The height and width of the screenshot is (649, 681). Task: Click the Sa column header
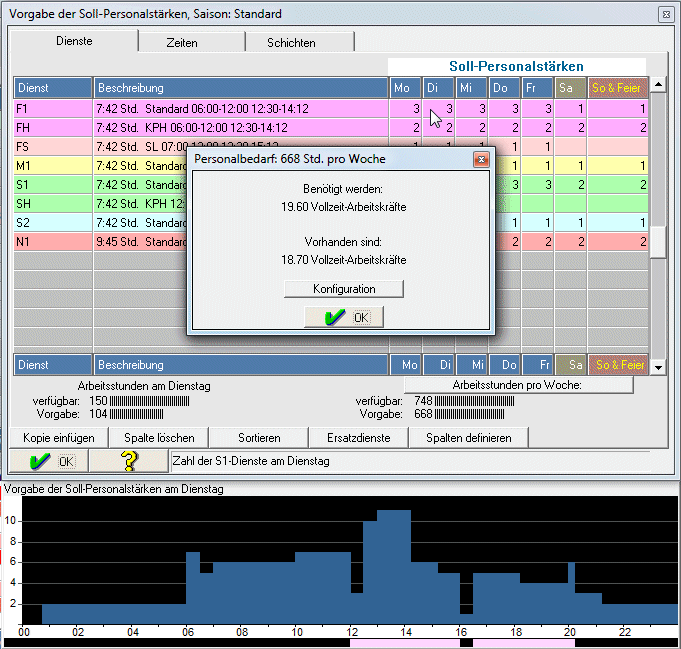pyautogui.click(x=570, y=88)
